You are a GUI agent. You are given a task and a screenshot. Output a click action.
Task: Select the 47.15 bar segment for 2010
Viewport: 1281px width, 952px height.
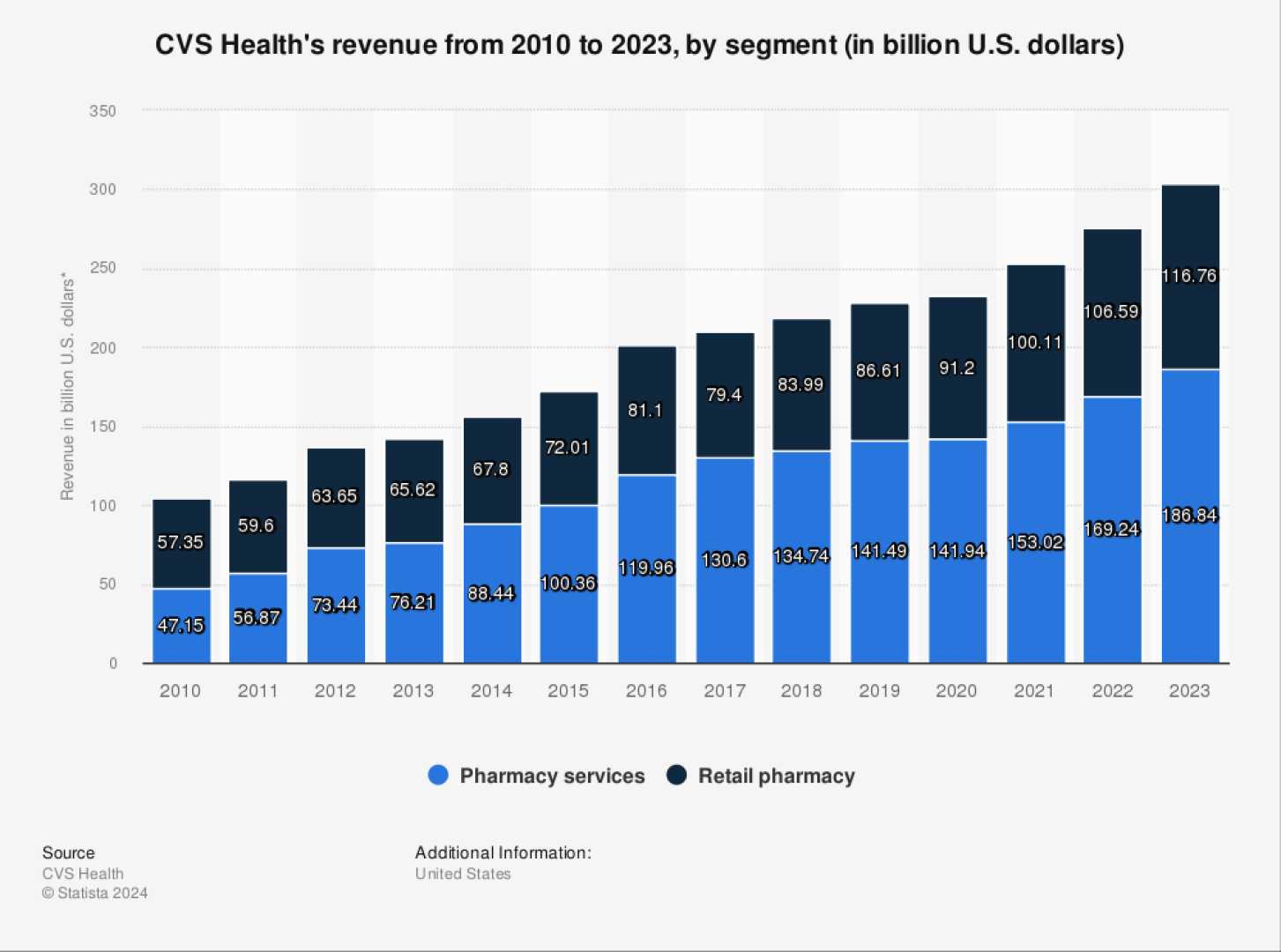coord(182,626)
